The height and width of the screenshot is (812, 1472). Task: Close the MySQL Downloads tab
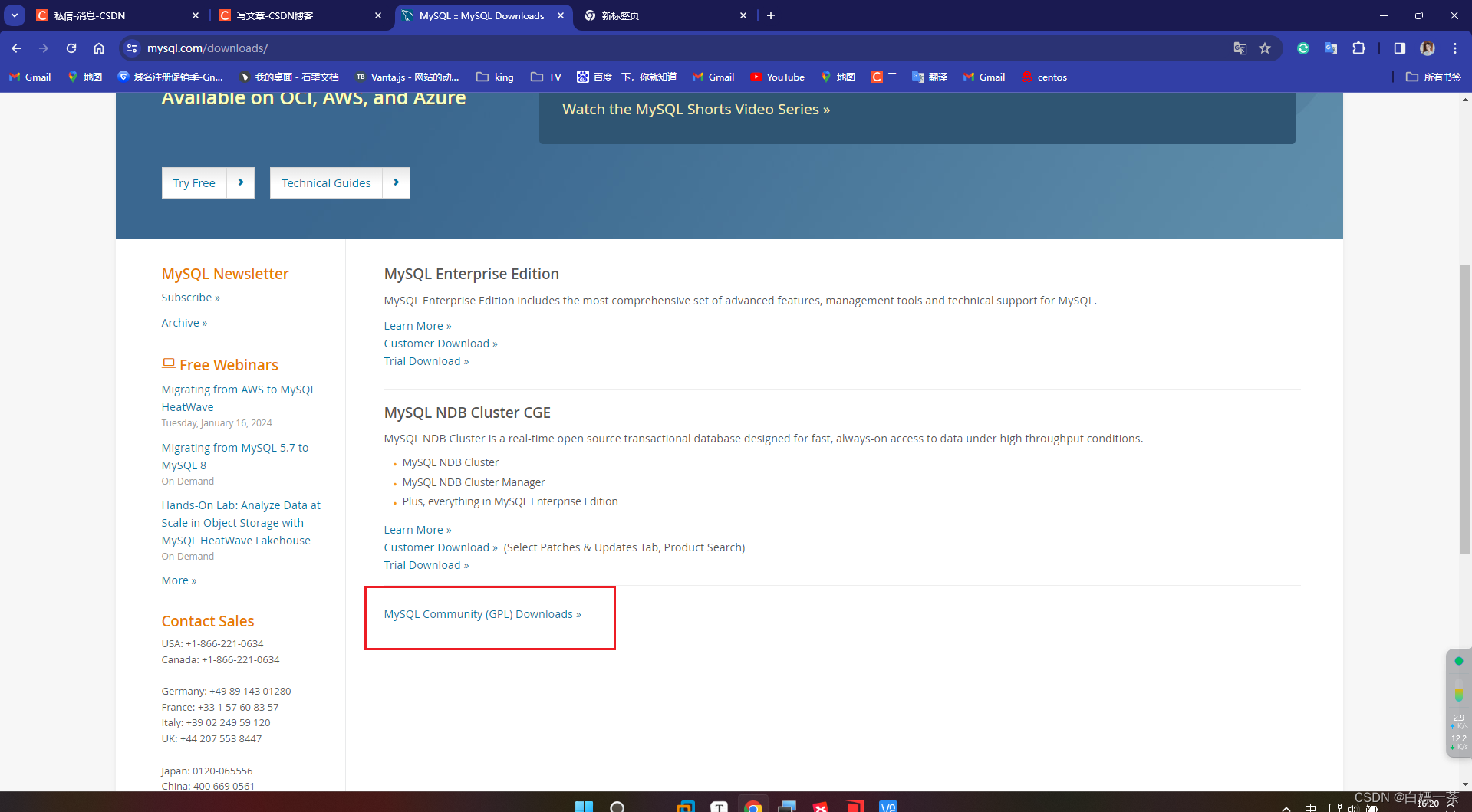pos(561,15)
